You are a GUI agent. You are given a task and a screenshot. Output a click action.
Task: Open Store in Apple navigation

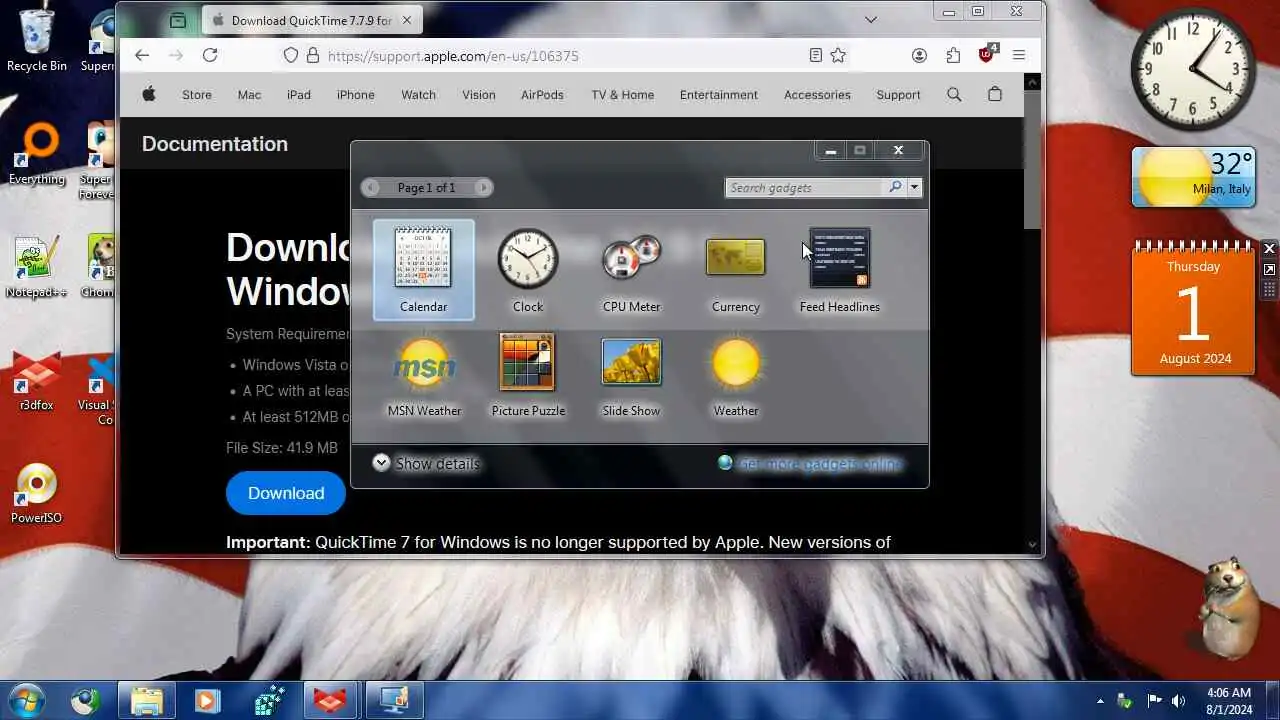(197, 95)
